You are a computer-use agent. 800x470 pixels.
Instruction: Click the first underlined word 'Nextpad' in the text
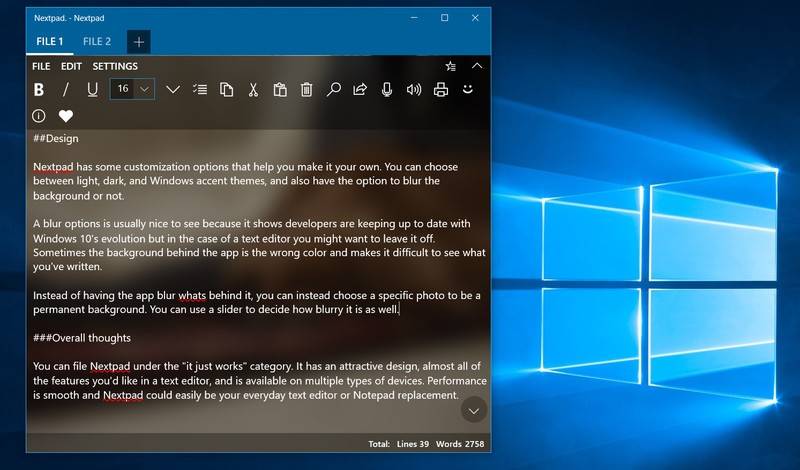point(53,167)
